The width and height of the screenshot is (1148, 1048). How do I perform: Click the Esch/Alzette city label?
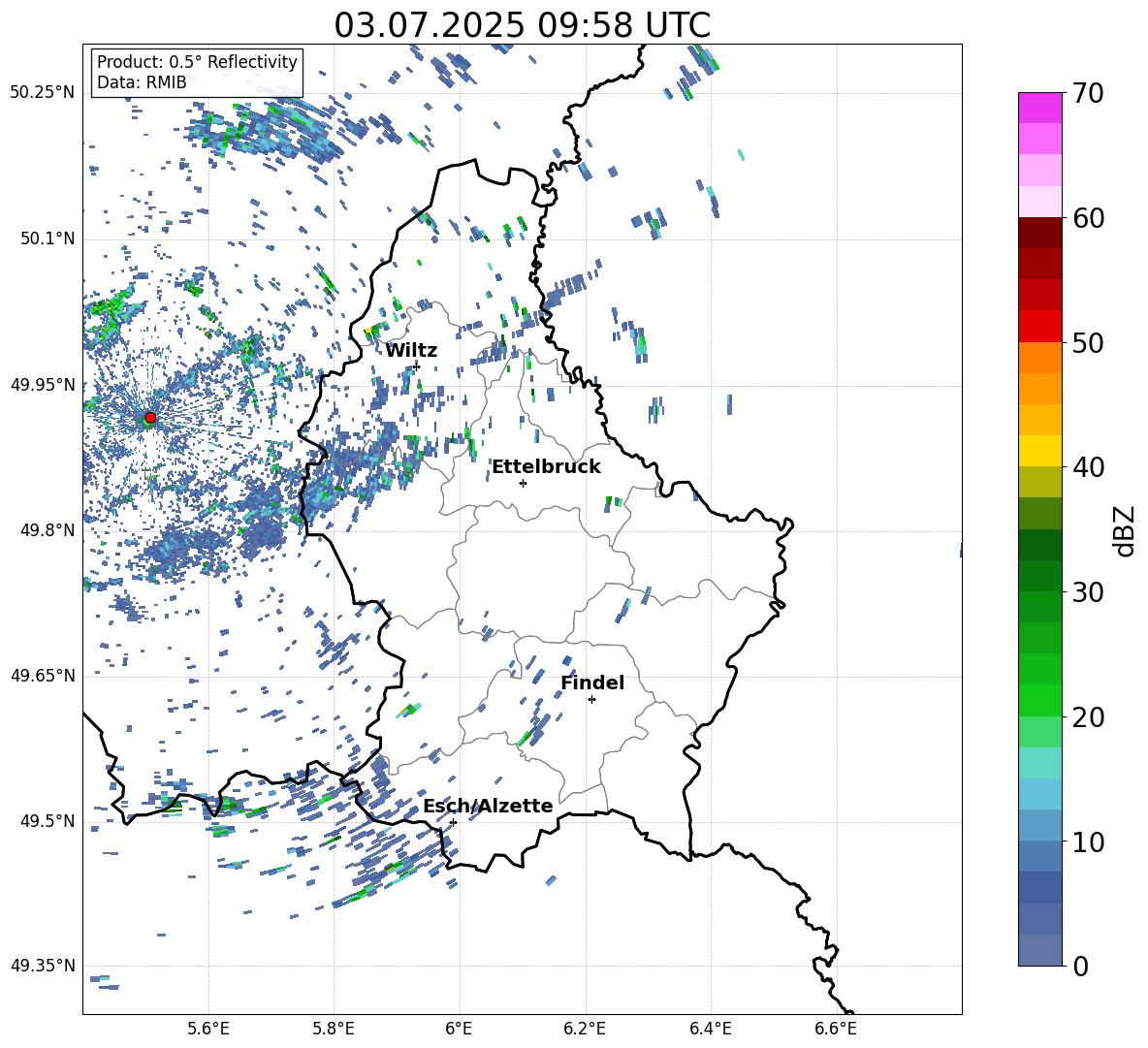point(488,806)
